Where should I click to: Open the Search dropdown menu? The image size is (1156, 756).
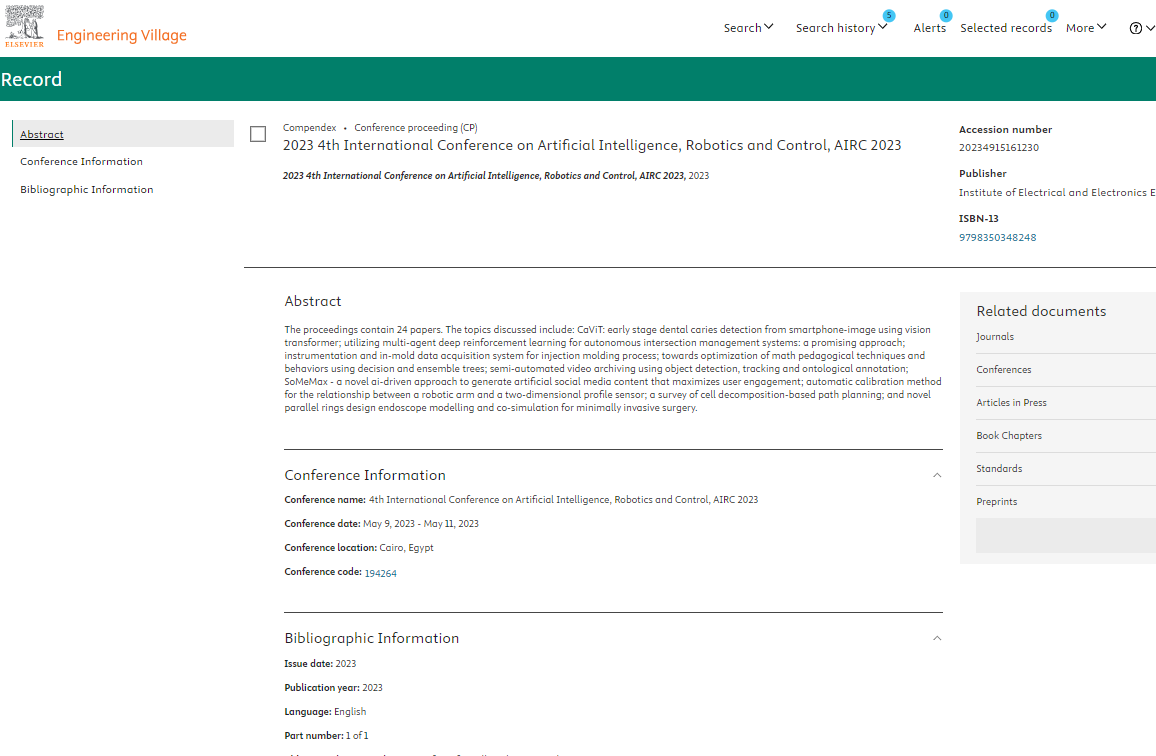748,28
